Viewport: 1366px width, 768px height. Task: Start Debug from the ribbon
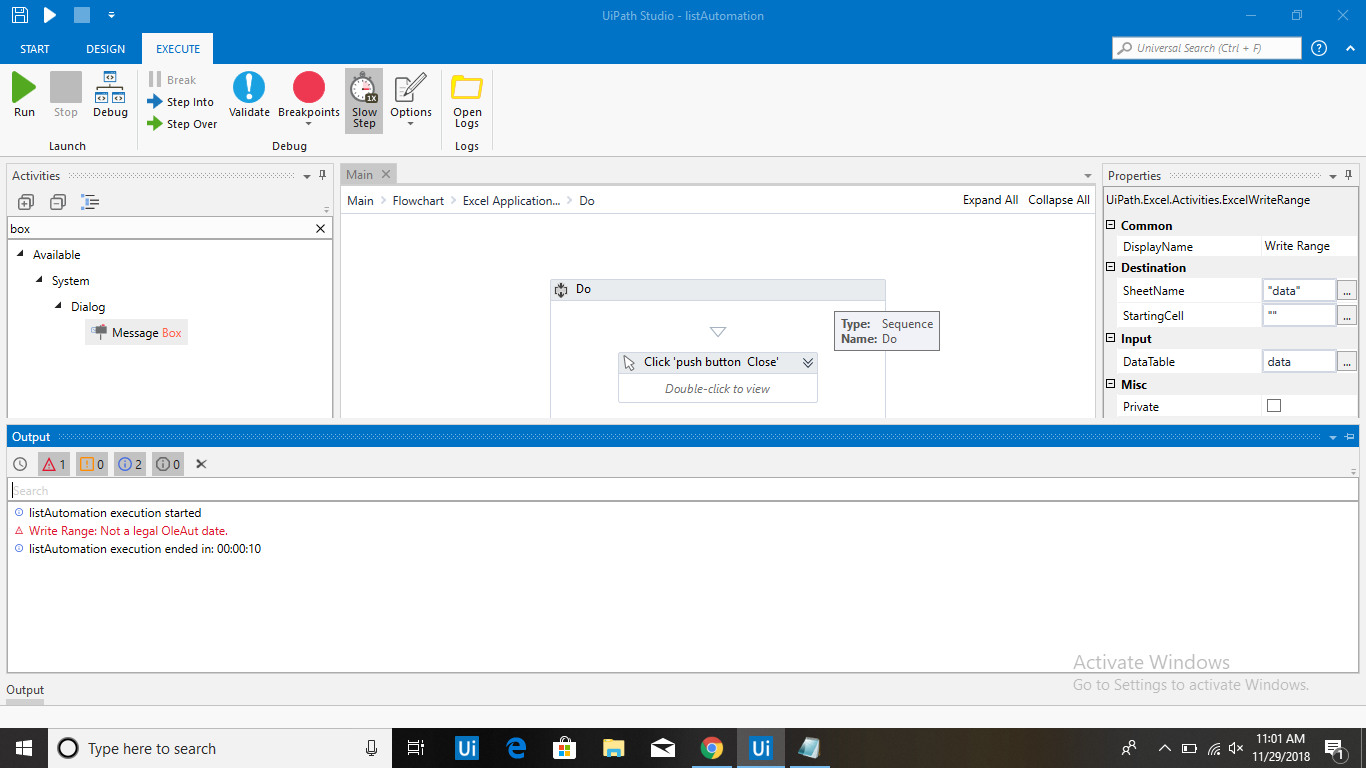coord(110,95)
